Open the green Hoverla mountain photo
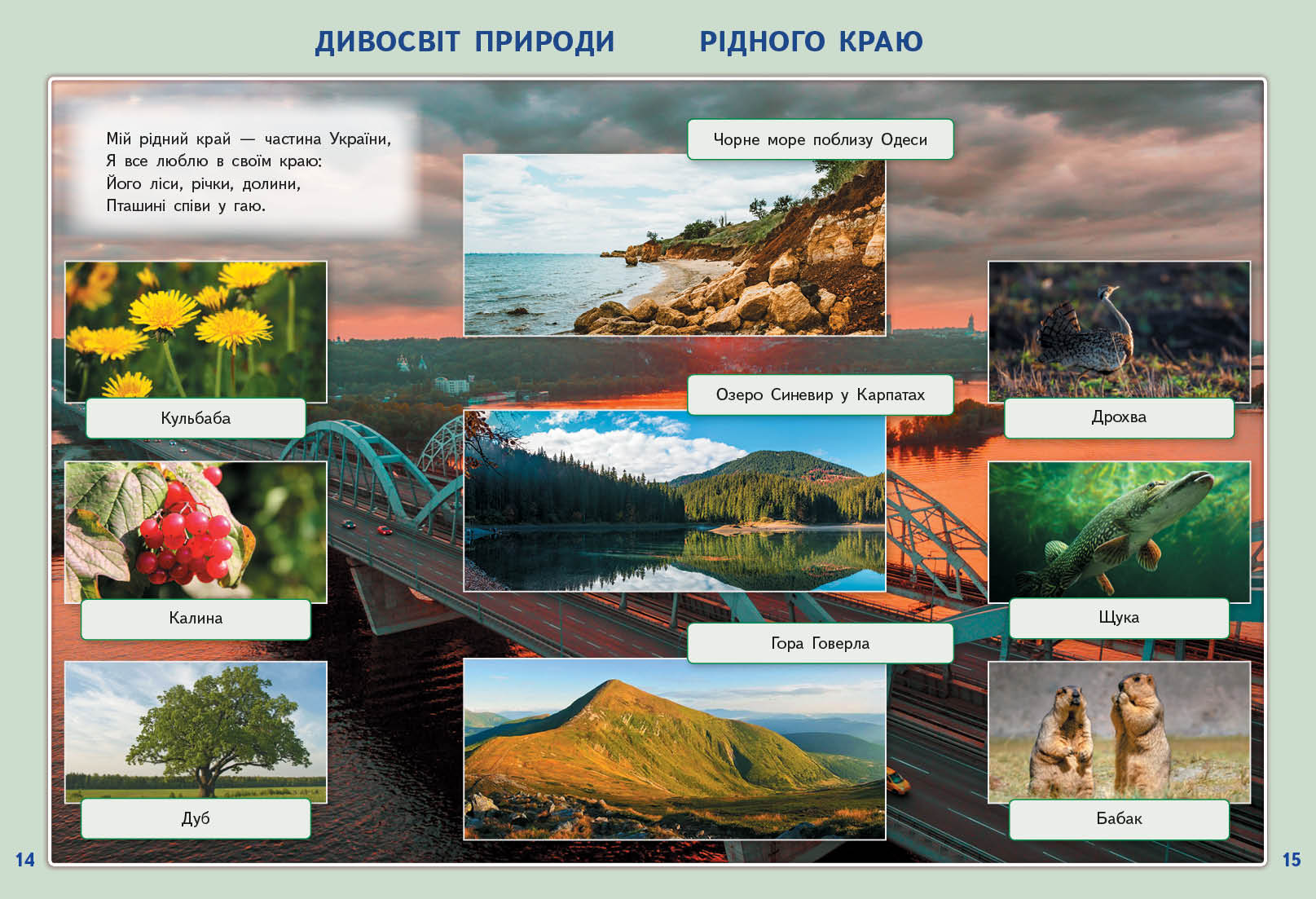This screenshot has width=1316, height=899. (x=674, y=750)
